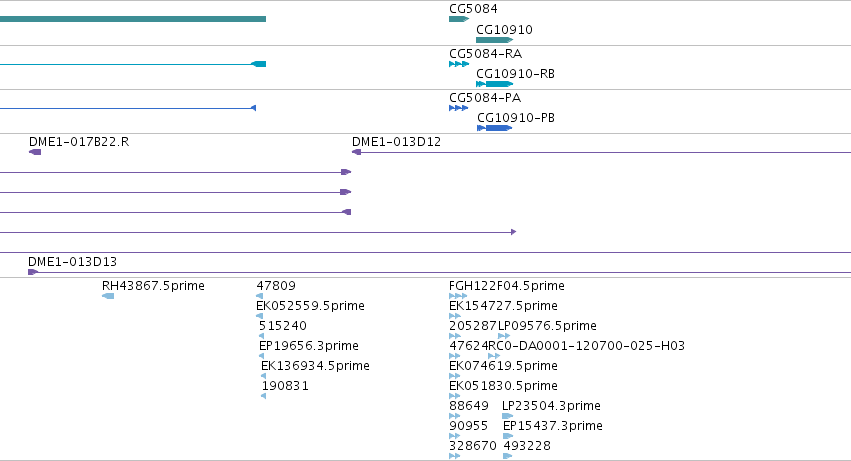The image size is (851, 461).
Task: Click the EP15437.3prime light-blue glyph
Action: (508, 436)
